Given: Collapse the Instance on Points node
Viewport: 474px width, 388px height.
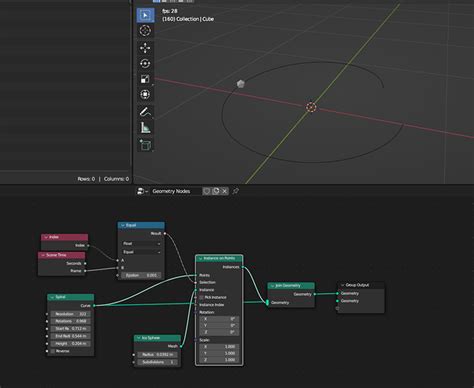Looking at the screenshot, I should tap(200, 259).
